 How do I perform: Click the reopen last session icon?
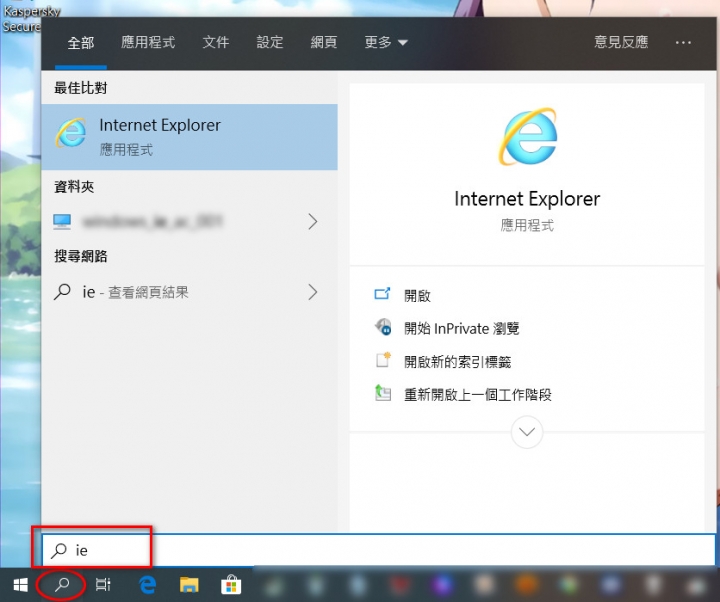point(382,393)
